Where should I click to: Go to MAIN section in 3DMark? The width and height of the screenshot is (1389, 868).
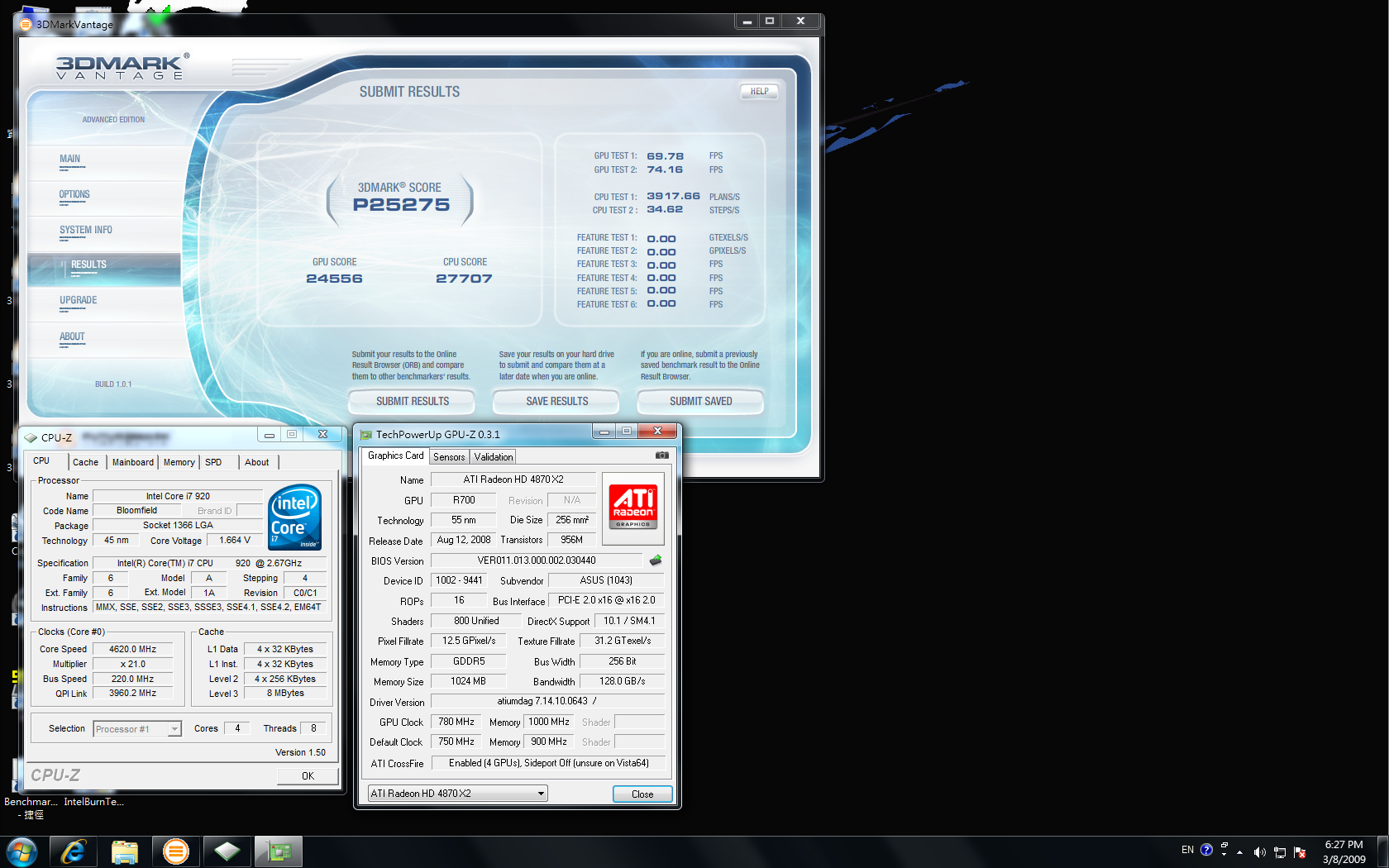[x=104, y=163]
